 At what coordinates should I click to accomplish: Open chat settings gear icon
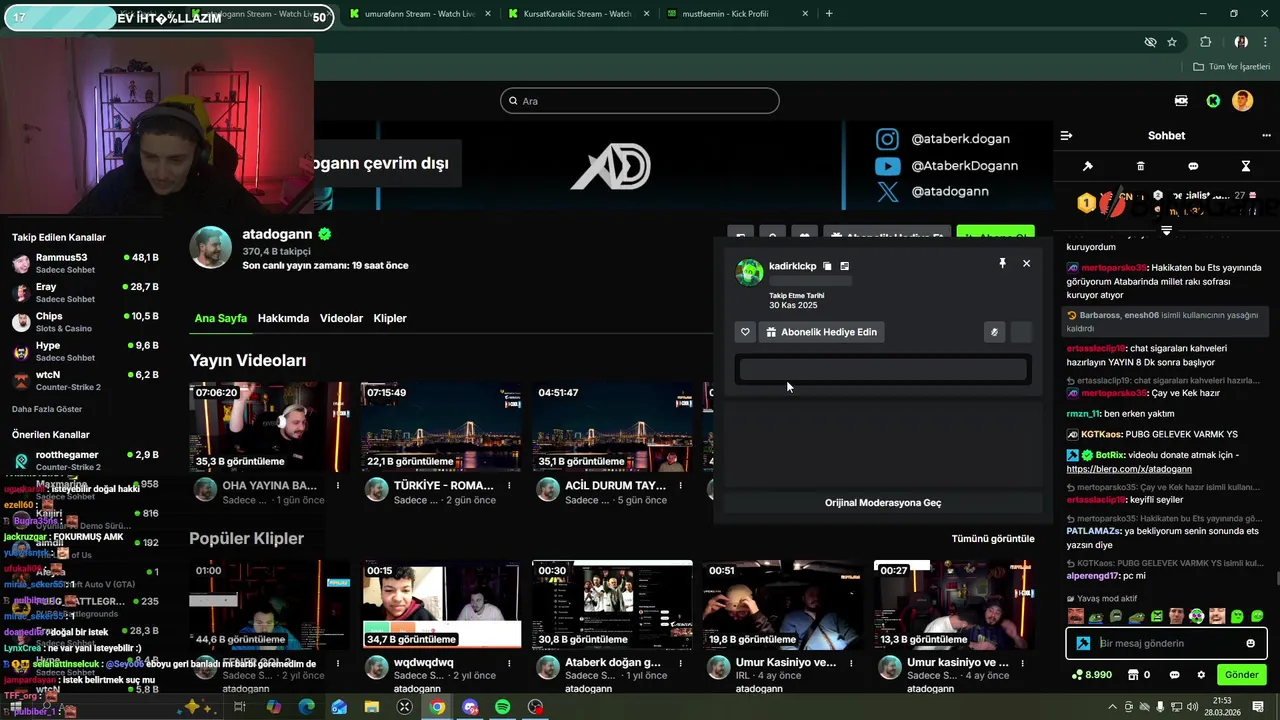pyautogui.click(x=1201, y=675)
